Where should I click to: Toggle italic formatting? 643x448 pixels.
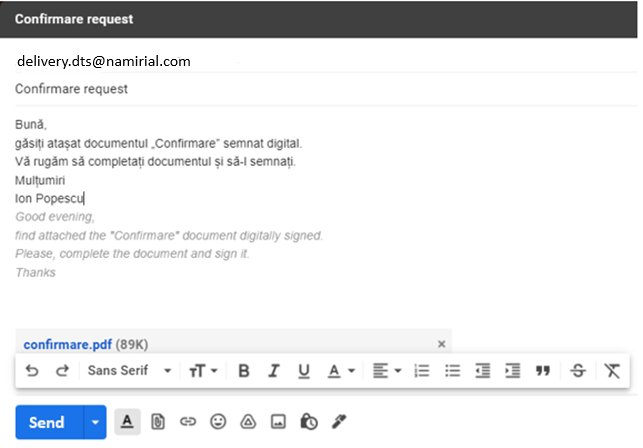pos(273,370)
